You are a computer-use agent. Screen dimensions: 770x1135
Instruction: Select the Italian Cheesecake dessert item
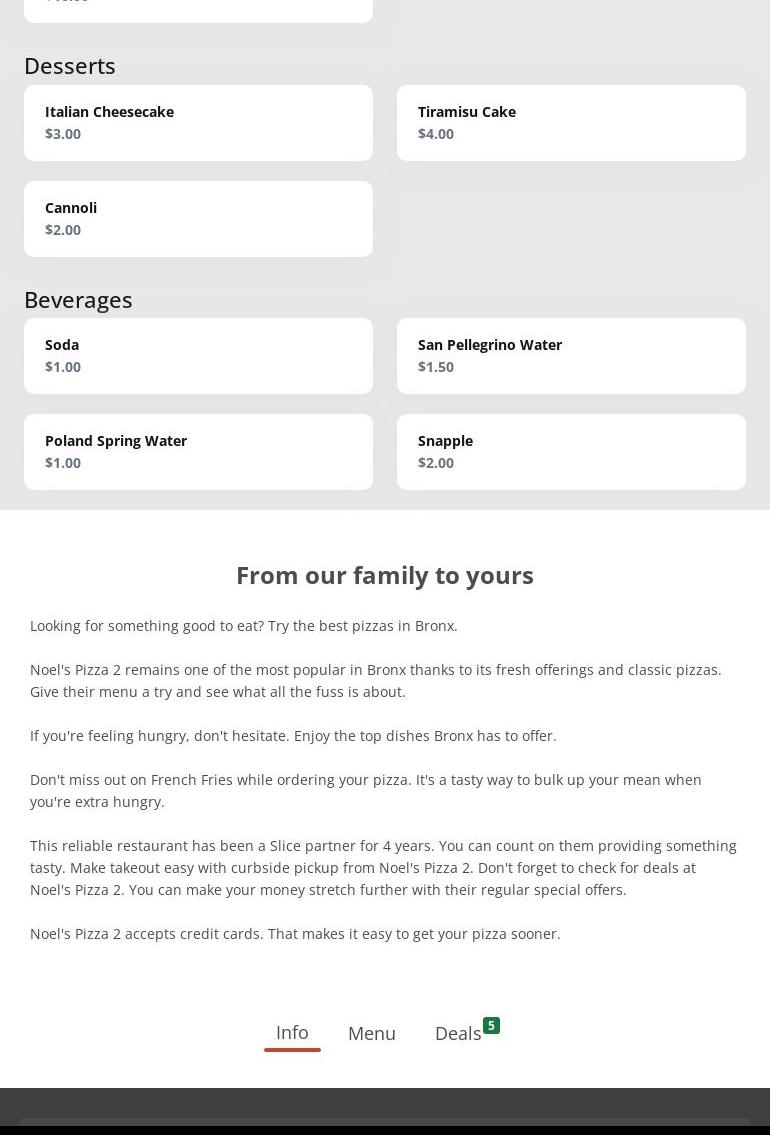(x=198, y=123)
